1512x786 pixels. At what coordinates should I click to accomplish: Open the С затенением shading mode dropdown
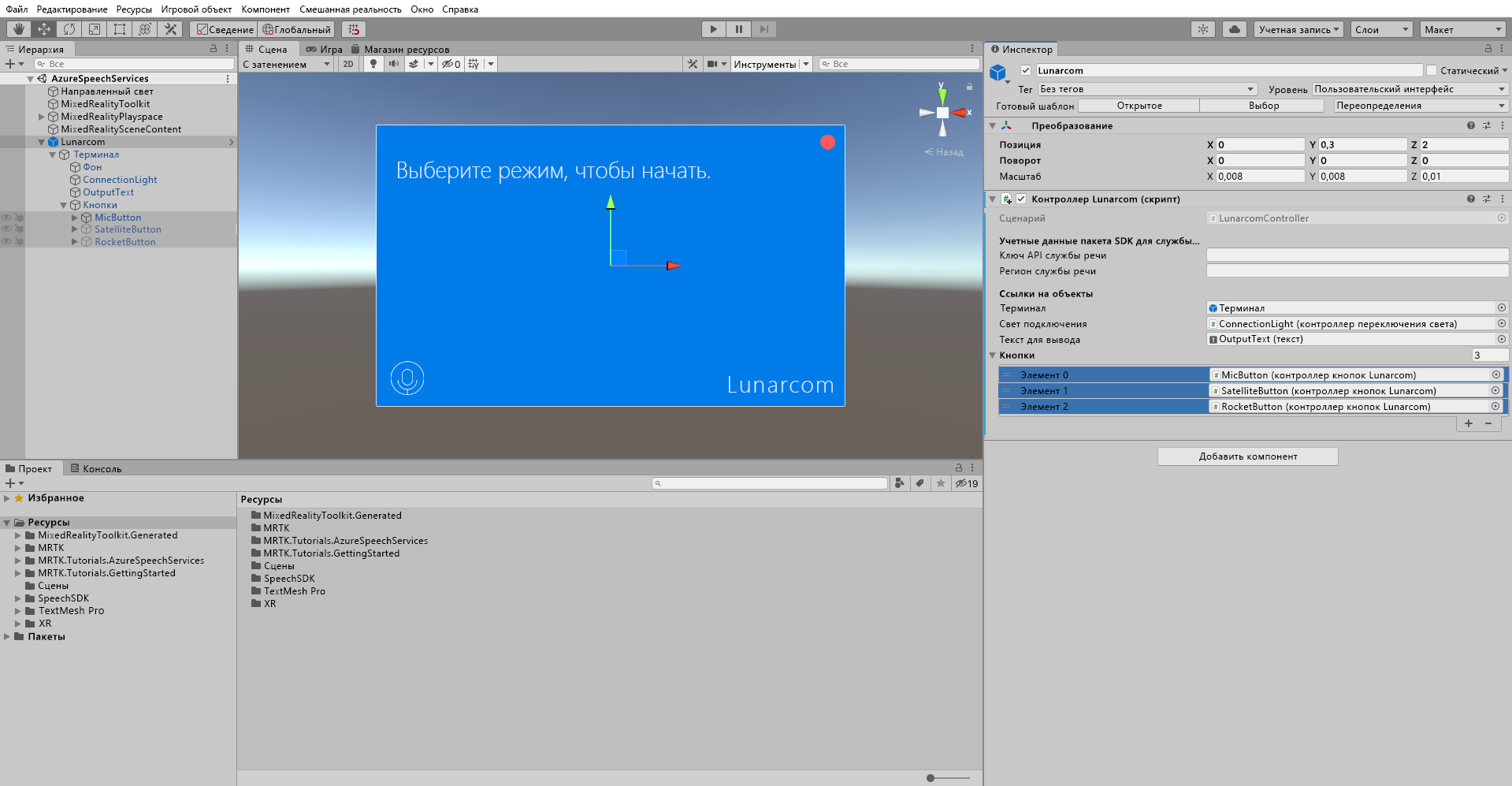point(286,64)
